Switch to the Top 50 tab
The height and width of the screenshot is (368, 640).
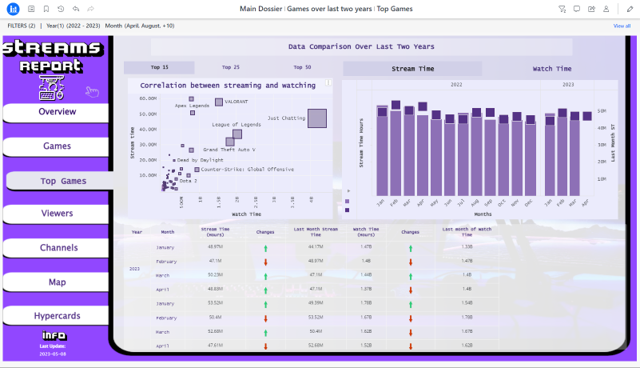click(x=302, y=67)
